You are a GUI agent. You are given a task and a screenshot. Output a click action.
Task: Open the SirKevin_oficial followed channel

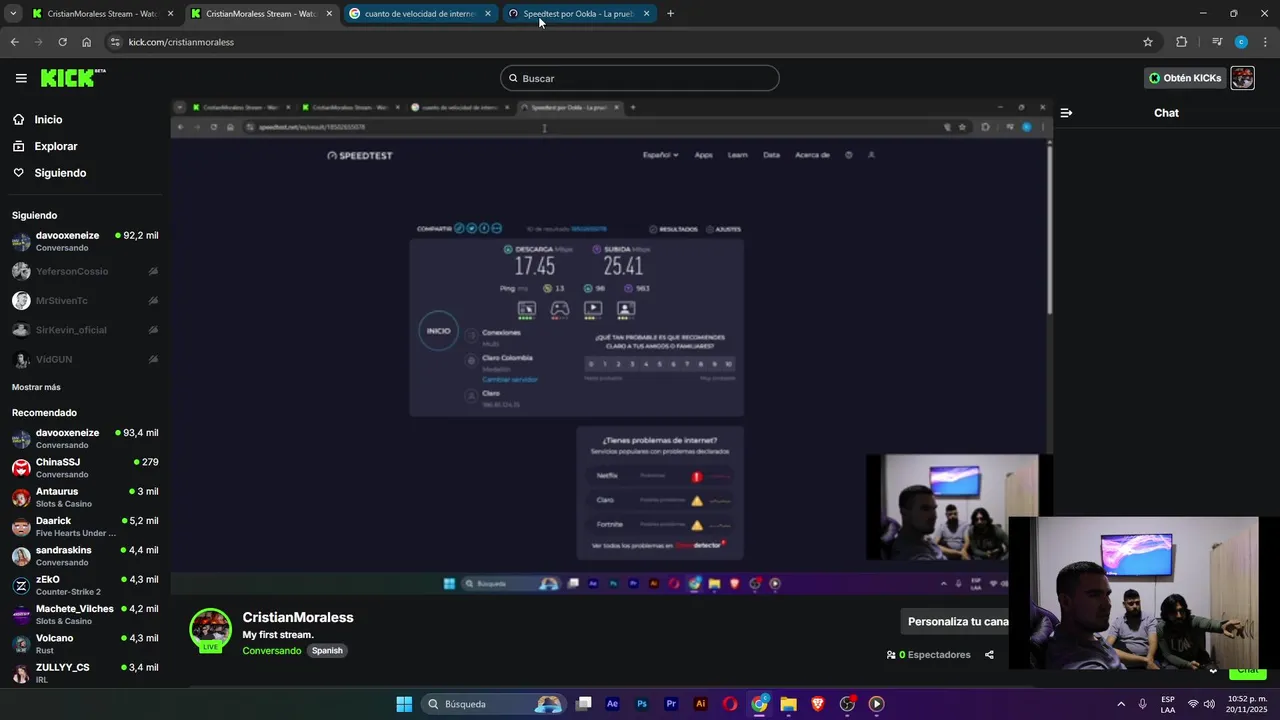(85, 330)
